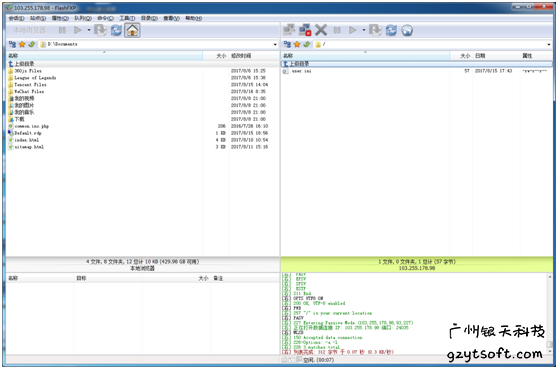558x369 pixels.
Task: Refresh the local pane file list
Action: click(116, 31)
